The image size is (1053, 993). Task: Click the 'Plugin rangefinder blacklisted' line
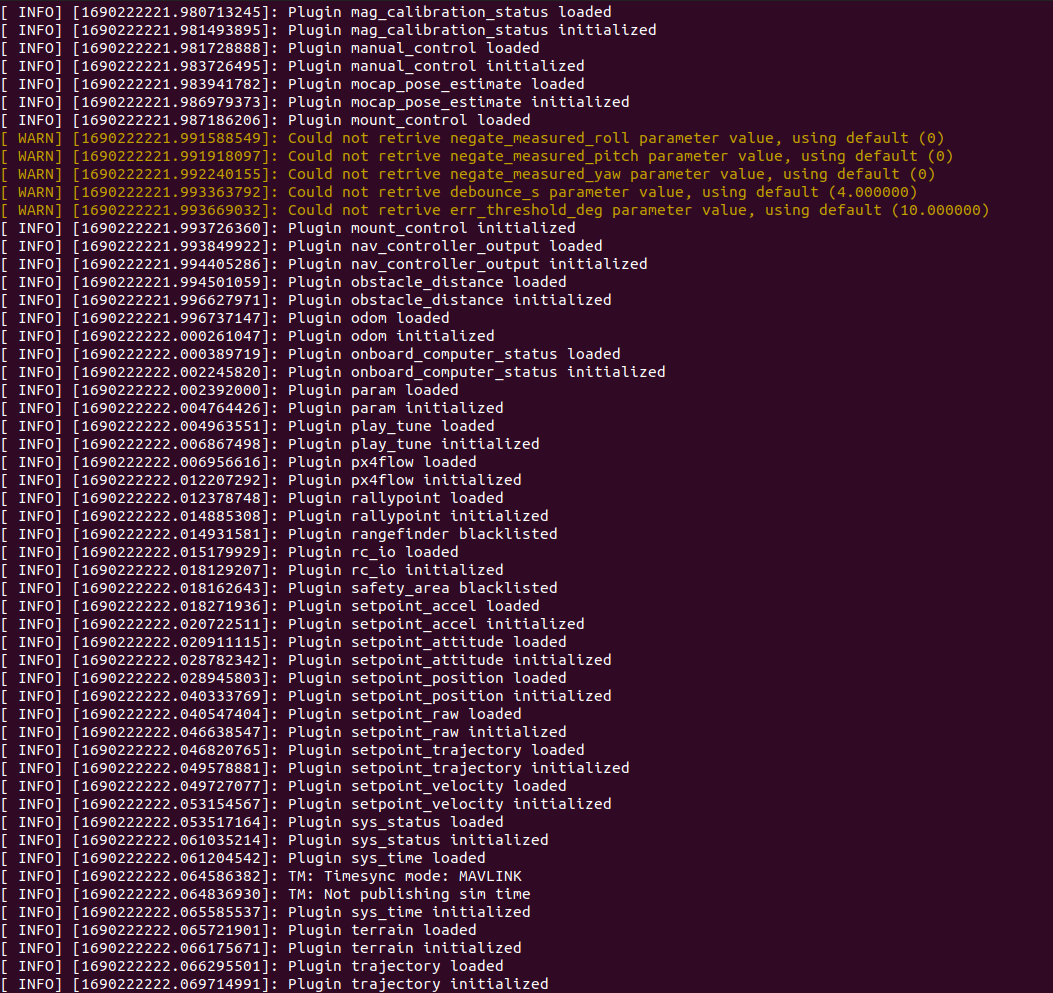click(x=422, y=534)
